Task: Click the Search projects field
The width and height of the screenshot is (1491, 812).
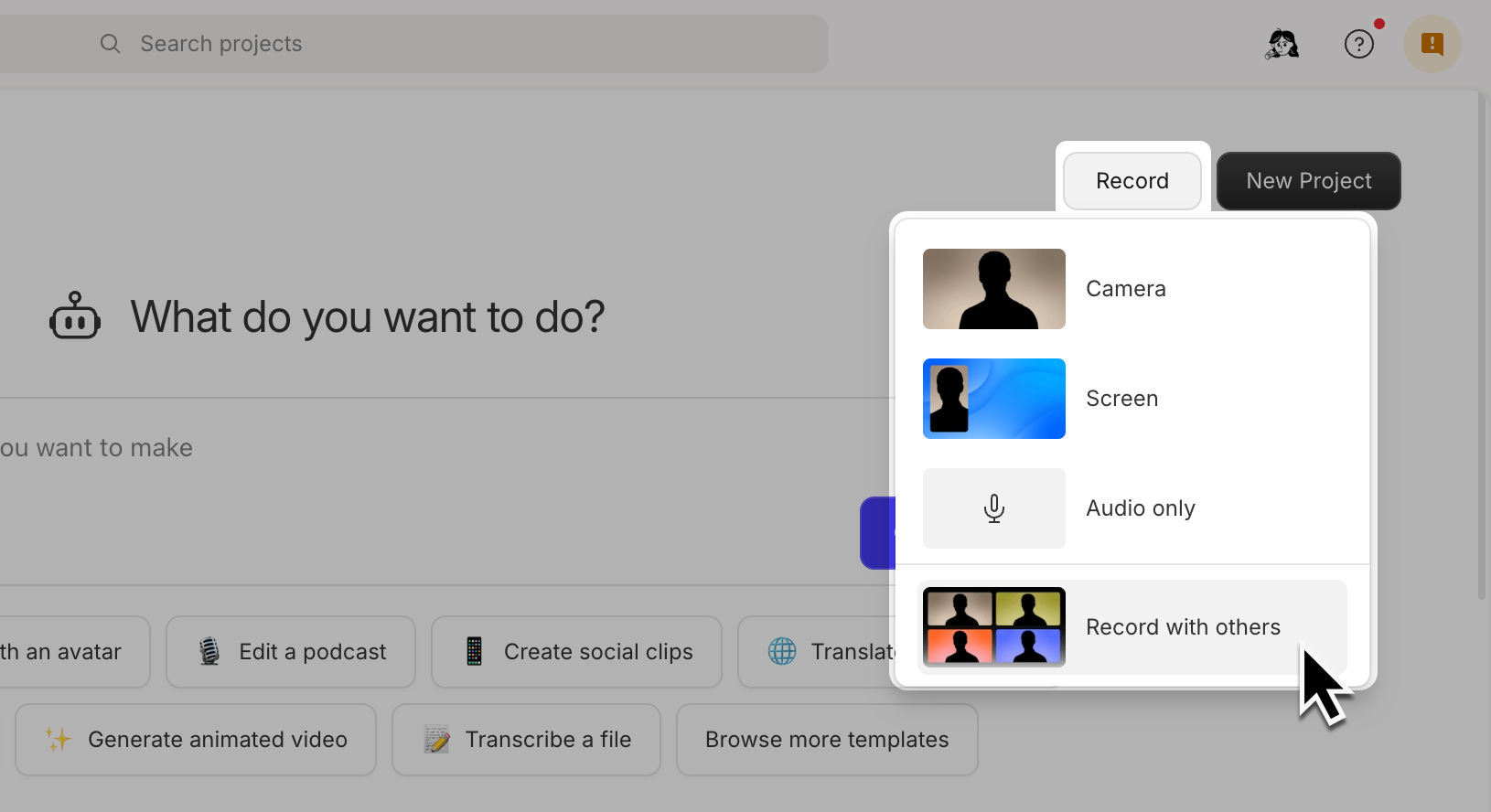Action: [x=457, y=44]
